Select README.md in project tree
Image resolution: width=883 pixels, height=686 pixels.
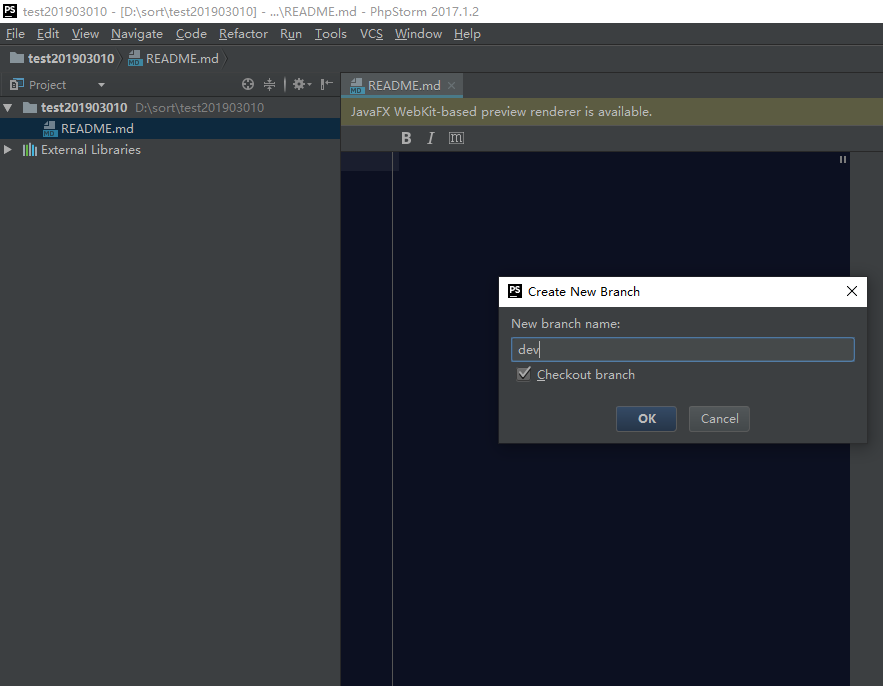(x=170, y=128)
